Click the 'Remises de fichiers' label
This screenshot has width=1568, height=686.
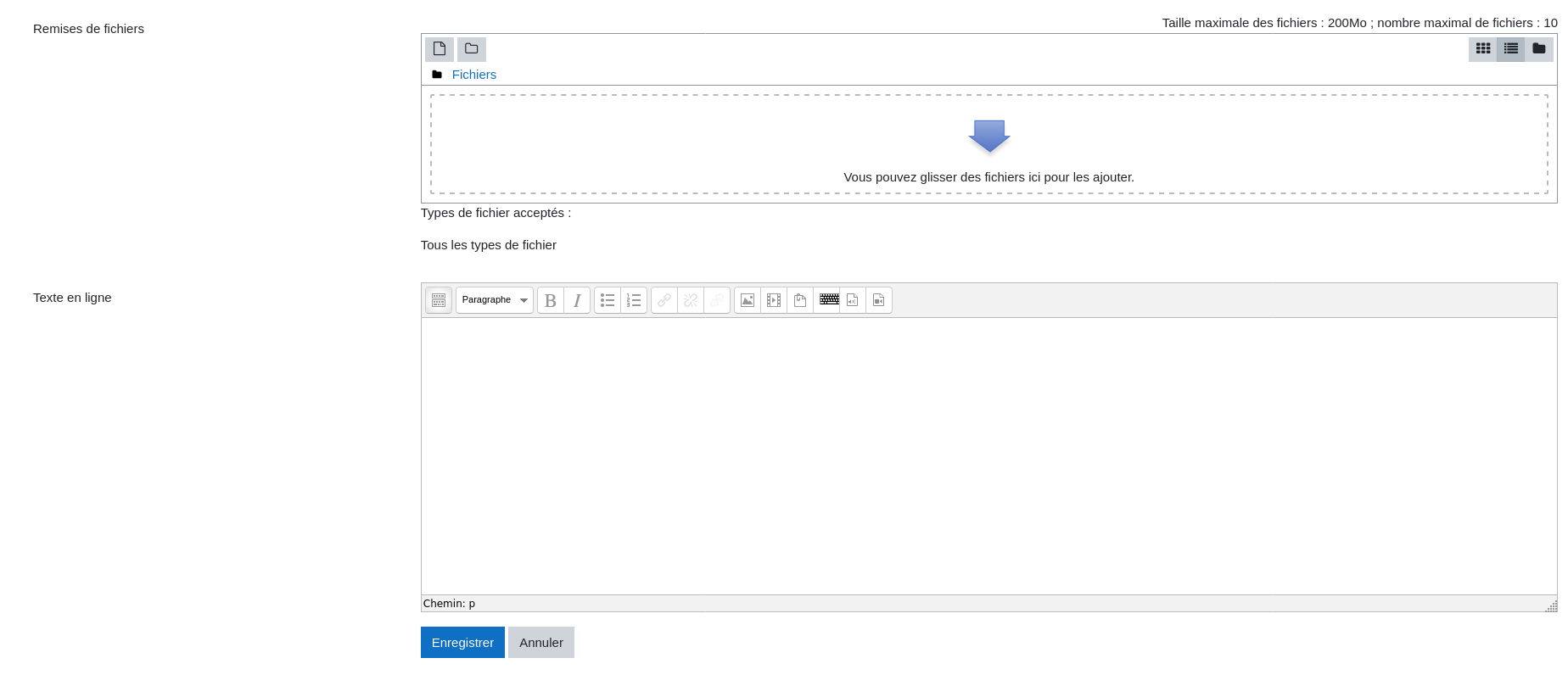tap(88, 29)
